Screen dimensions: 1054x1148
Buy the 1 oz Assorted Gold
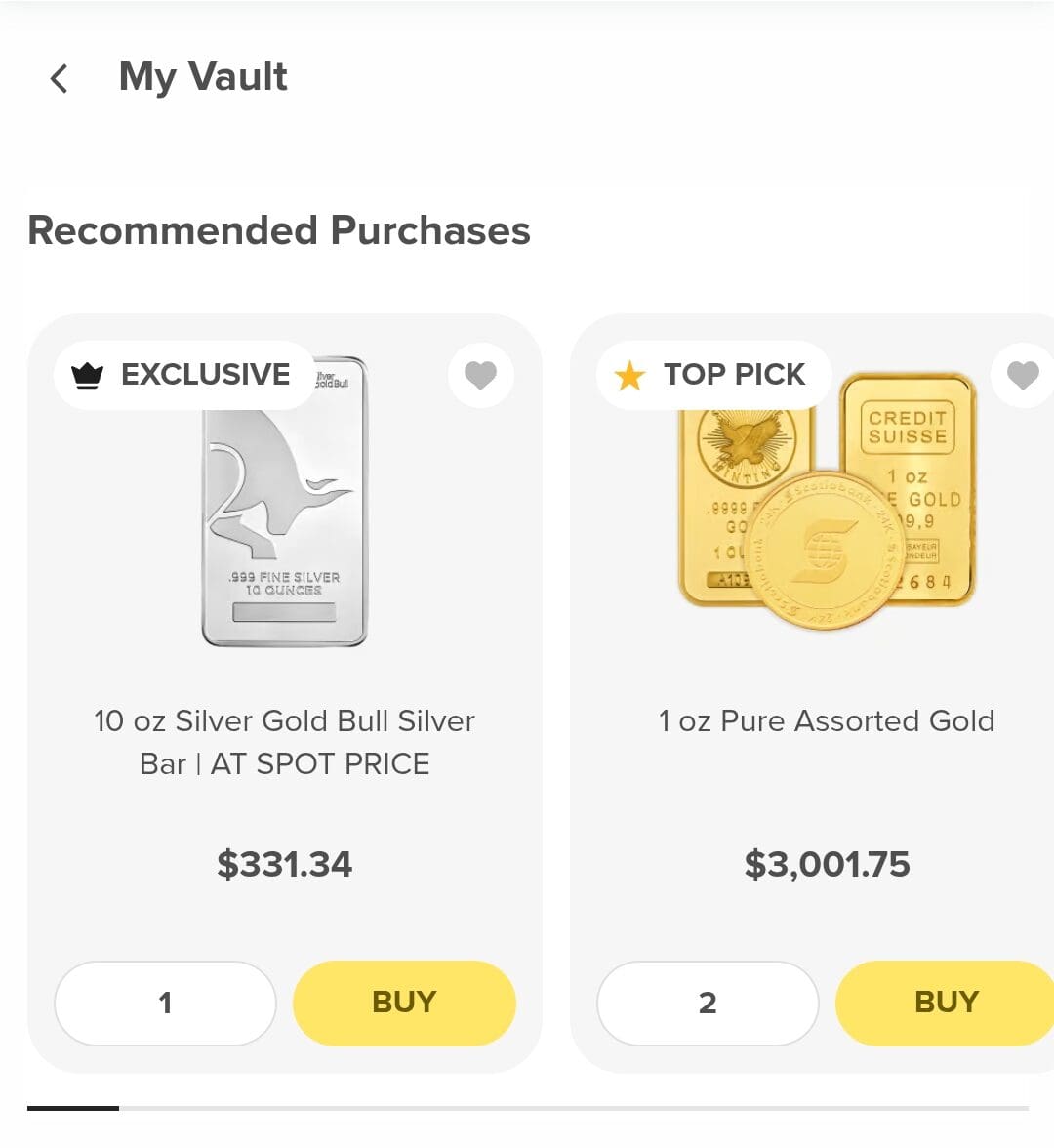945,1003
